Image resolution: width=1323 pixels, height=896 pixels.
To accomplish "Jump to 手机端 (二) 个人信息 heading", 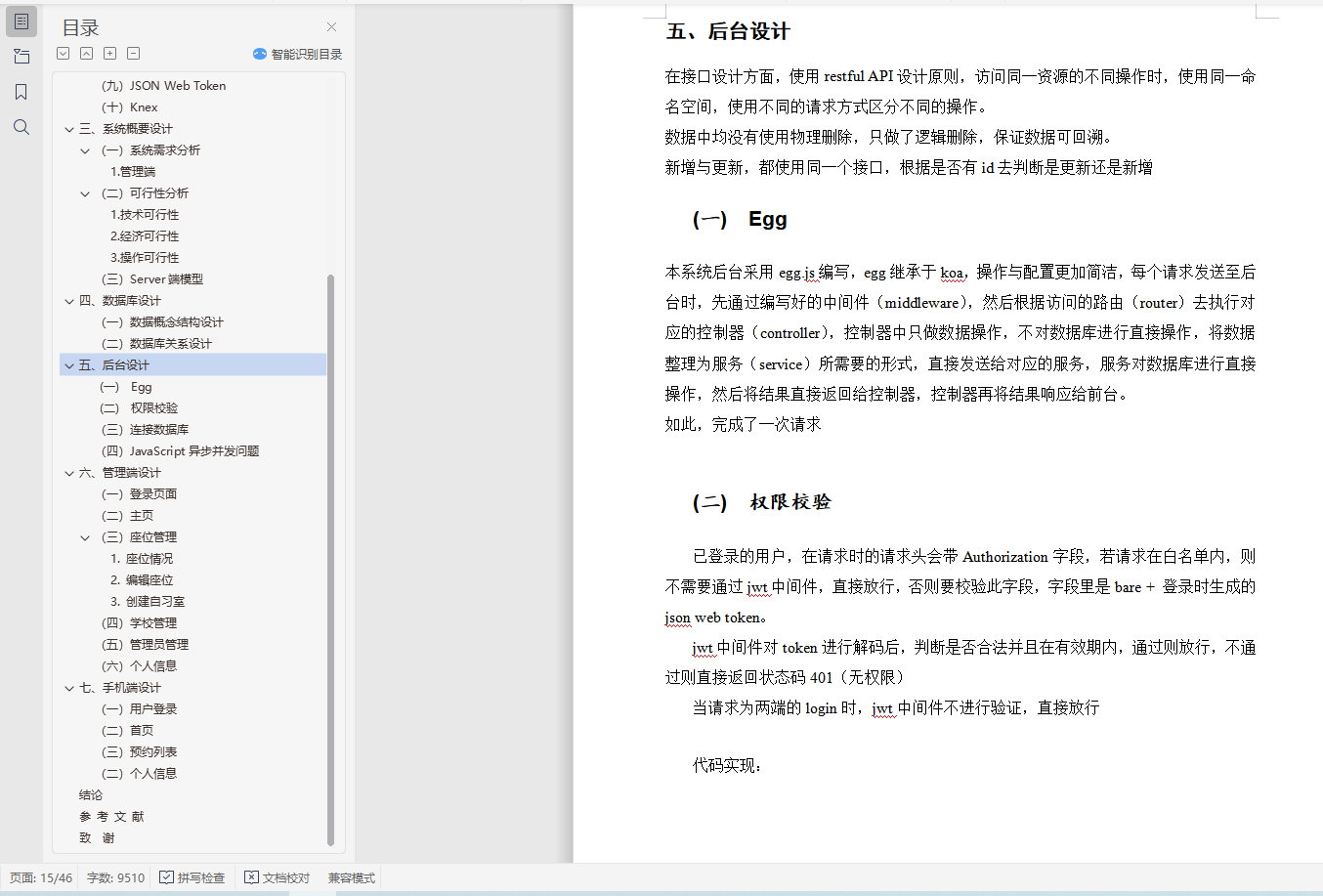I will 139,774.
